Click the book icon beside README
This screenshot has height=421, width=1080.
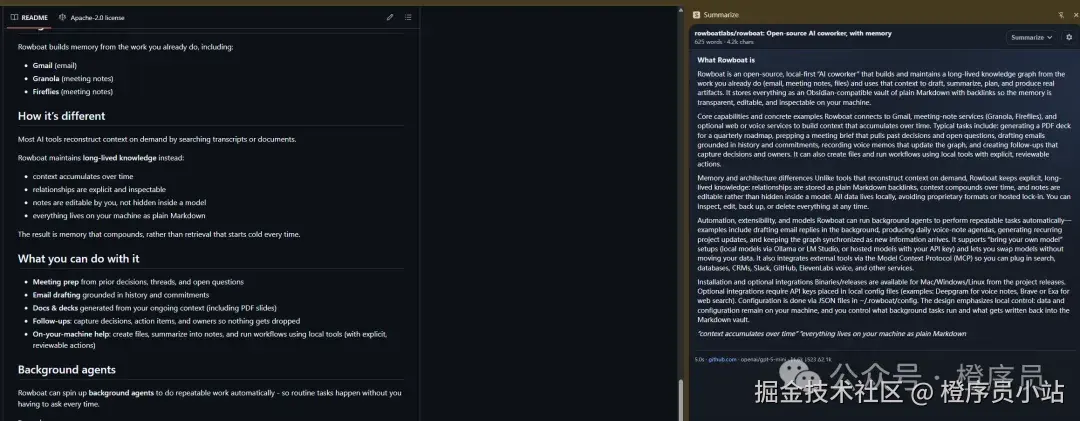pos(14,17)
